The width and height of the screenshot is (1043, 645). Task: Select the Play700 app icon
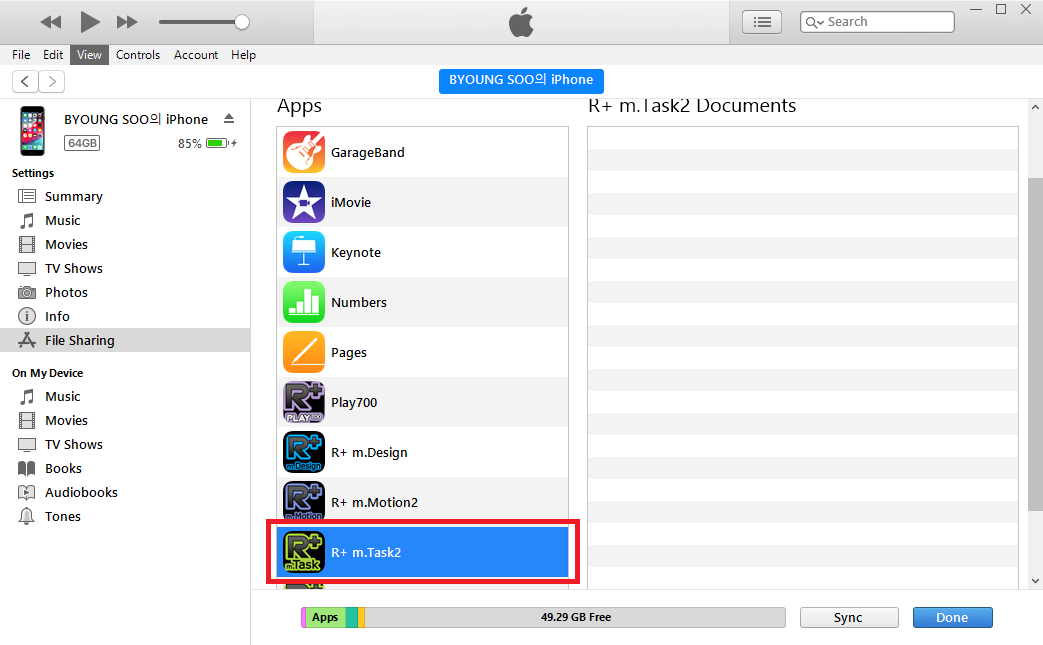[304, 402]
